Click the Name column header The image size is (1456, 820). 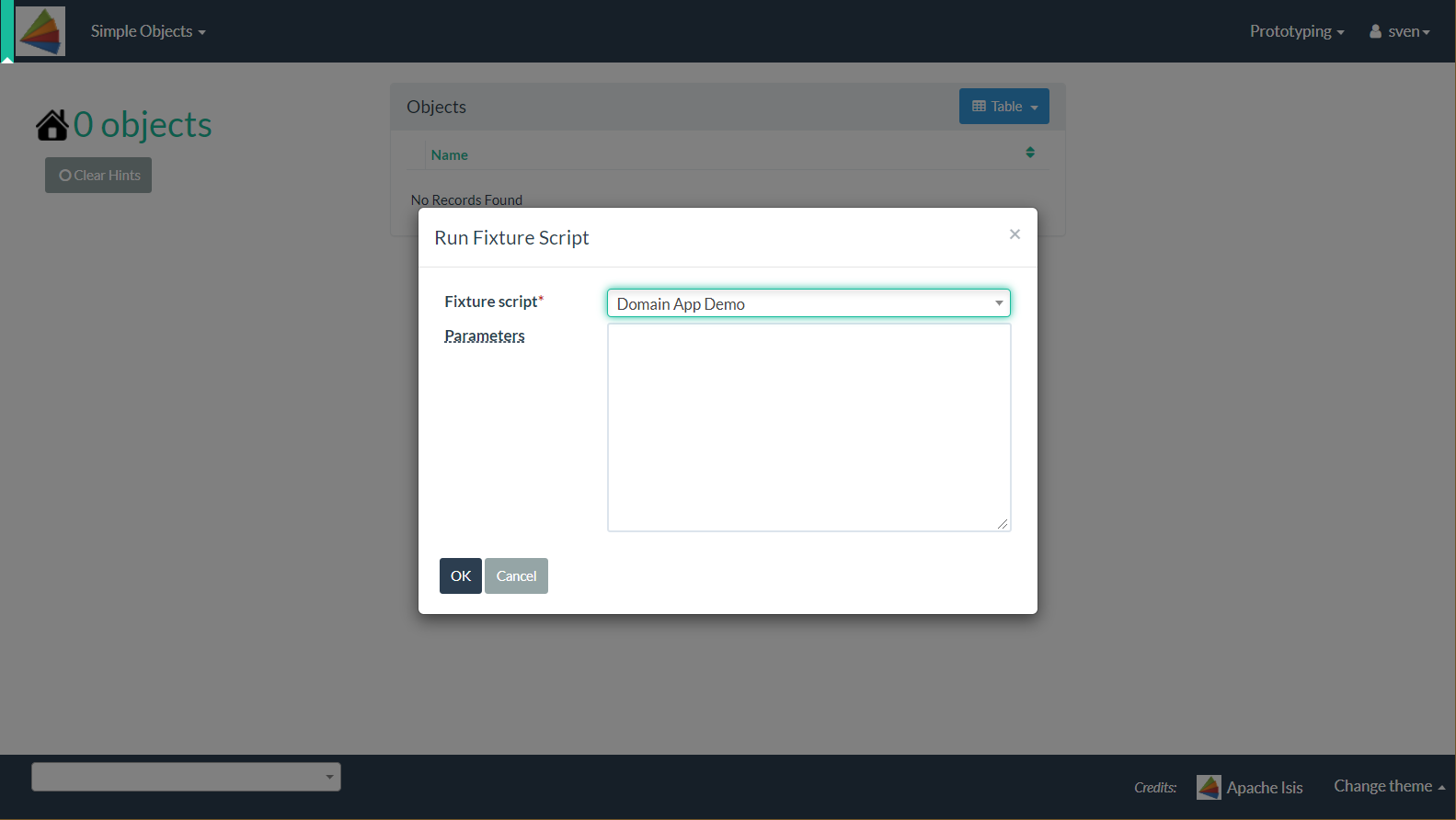[450, 155]
